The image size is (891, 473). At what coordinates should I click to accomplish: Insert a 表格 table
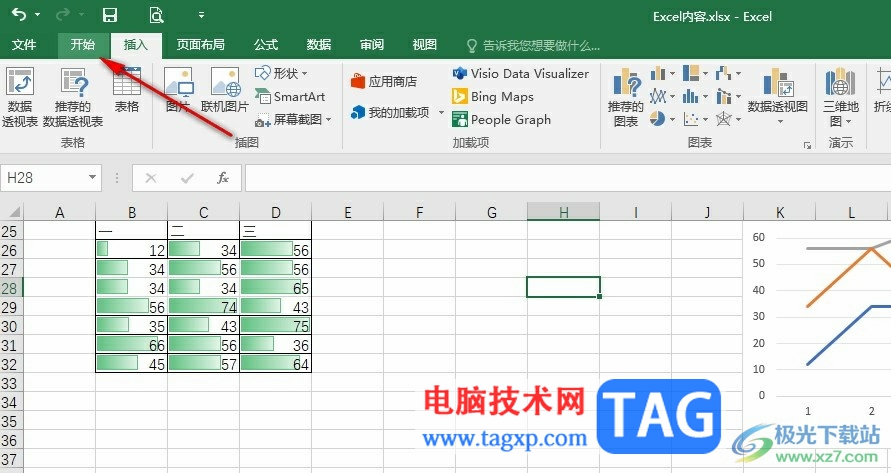127,90
